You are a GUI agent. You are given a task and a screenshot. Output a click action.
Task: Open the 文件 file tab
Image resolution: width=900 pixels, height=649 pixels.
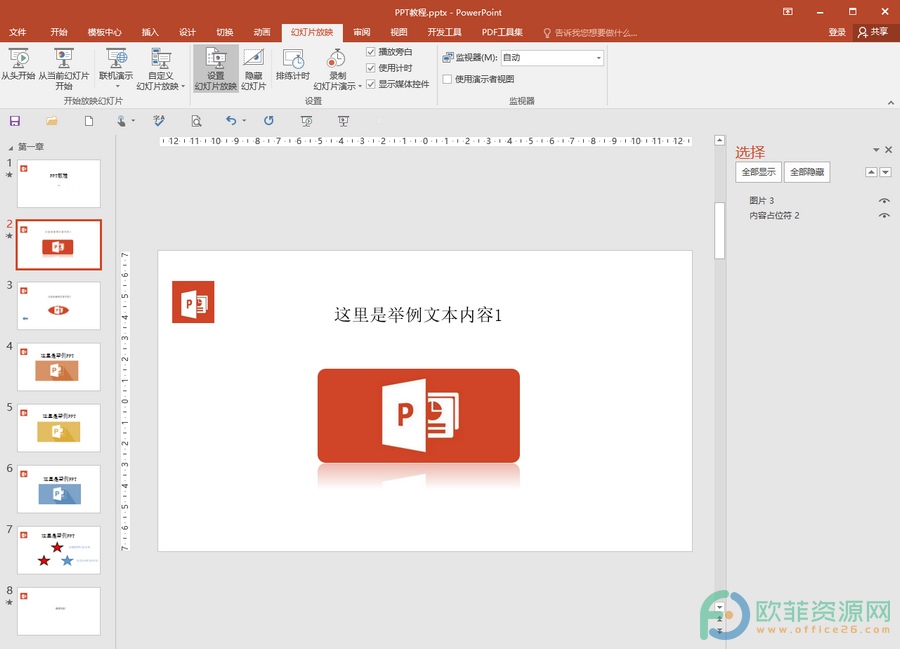(x=18, y=32)
